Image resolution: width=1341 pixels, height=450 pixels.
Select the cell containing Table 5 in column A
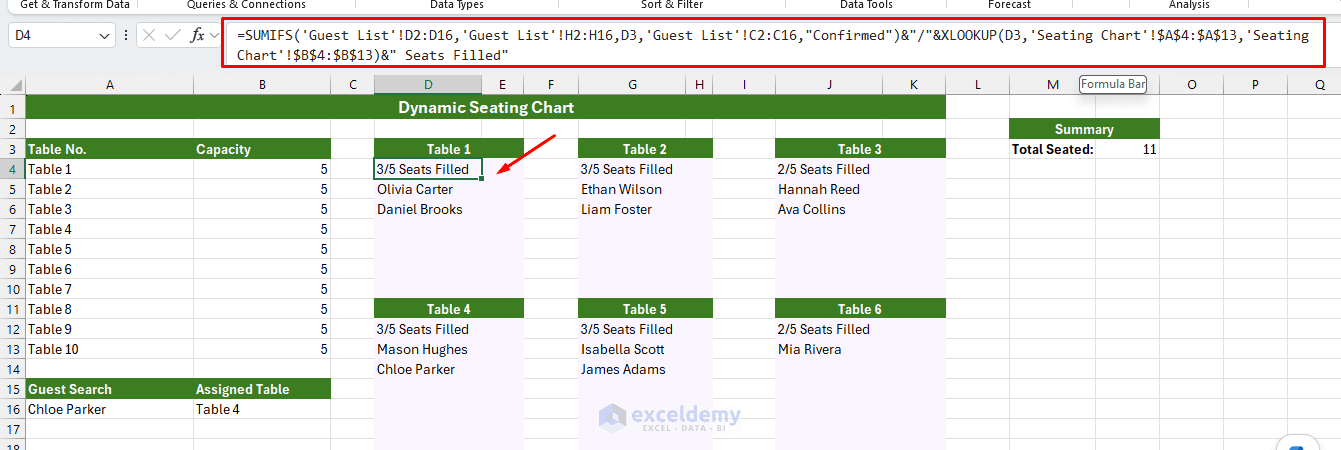(x=110, y=250)
